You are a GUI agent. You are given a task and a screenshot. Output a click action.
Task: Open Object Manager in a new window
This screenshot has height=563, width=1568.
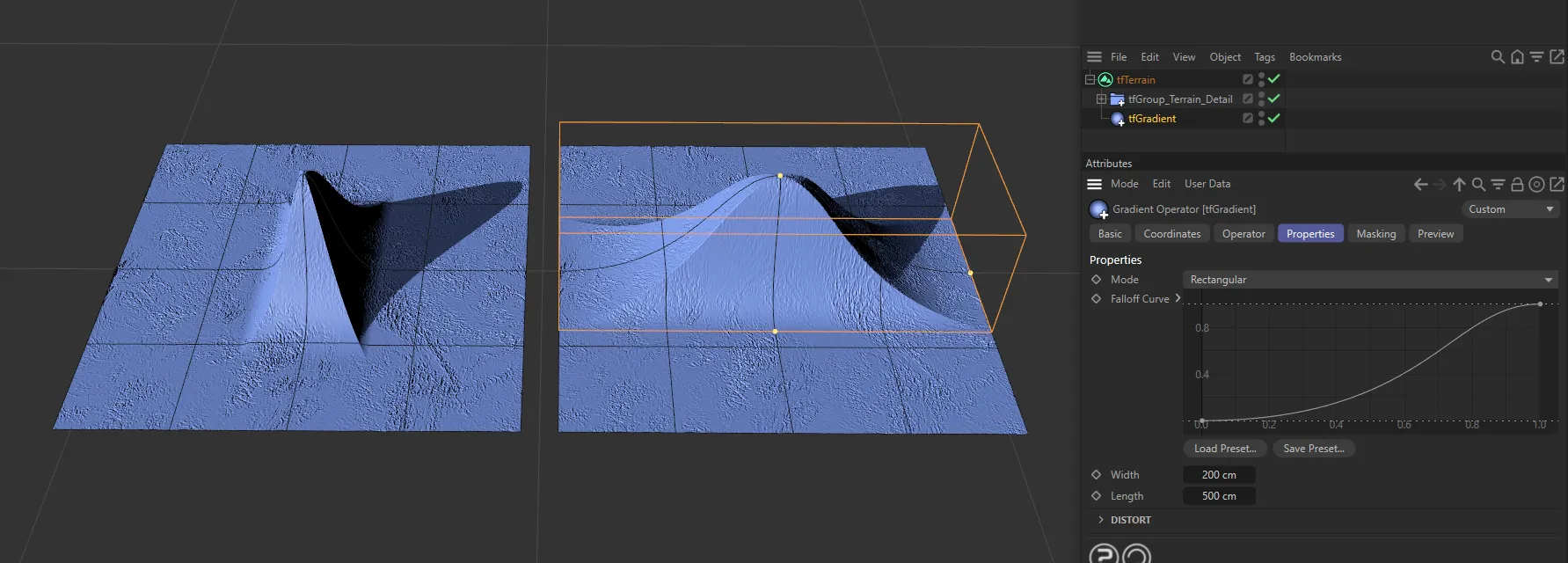point(1557,57)
